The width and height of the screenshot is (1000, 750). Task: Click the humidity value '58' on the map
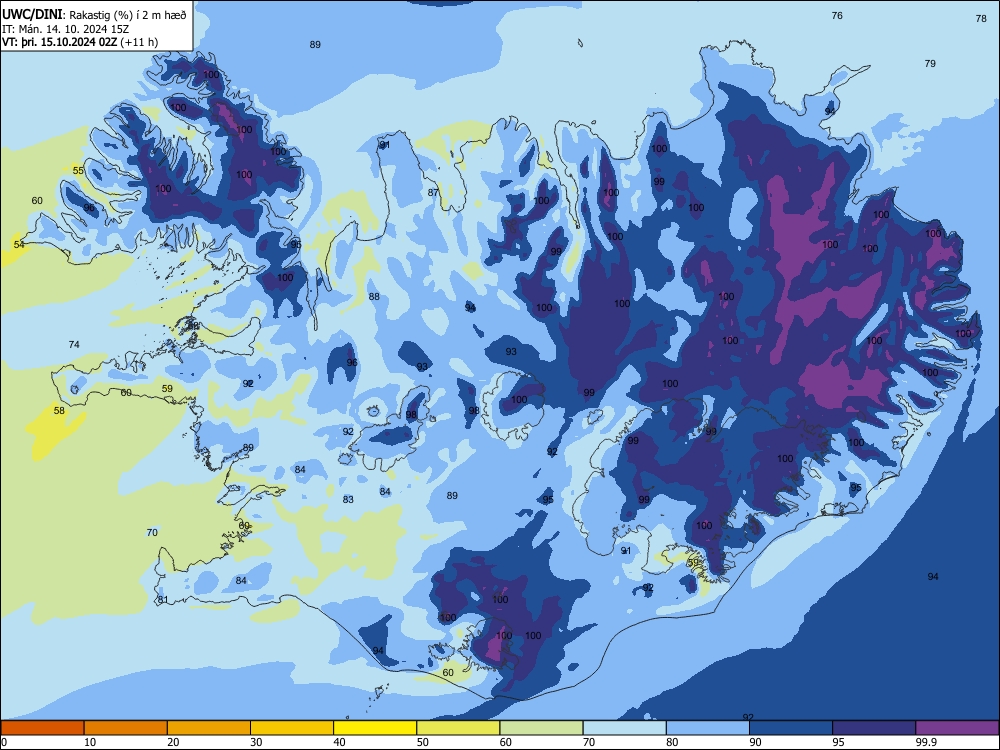[59, 410]
